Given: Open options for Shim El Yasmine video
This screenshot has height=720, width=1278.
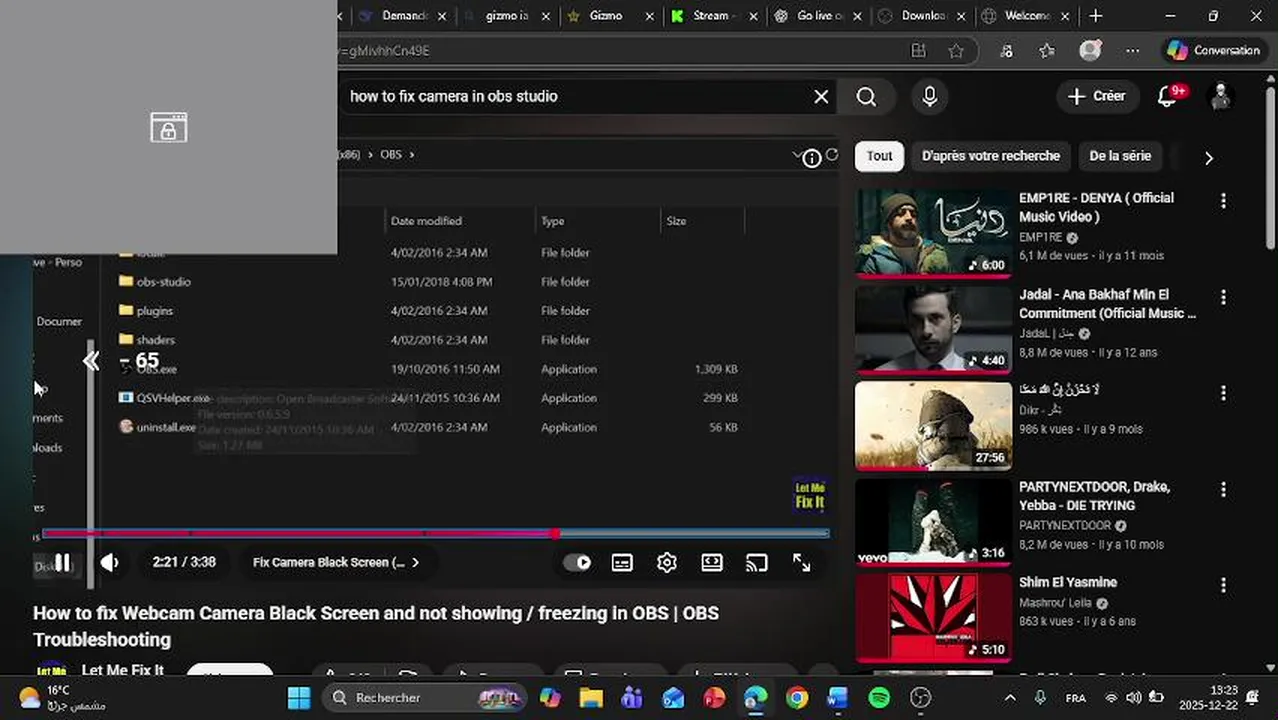Looking at the screenshot, I should point(1223,586).
